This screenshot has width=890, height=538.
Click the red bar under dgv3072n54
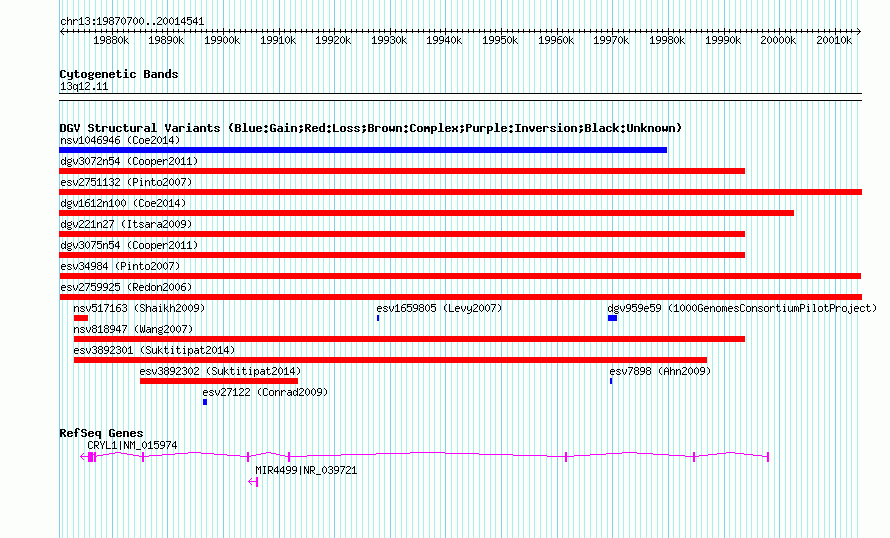[402, 171]
